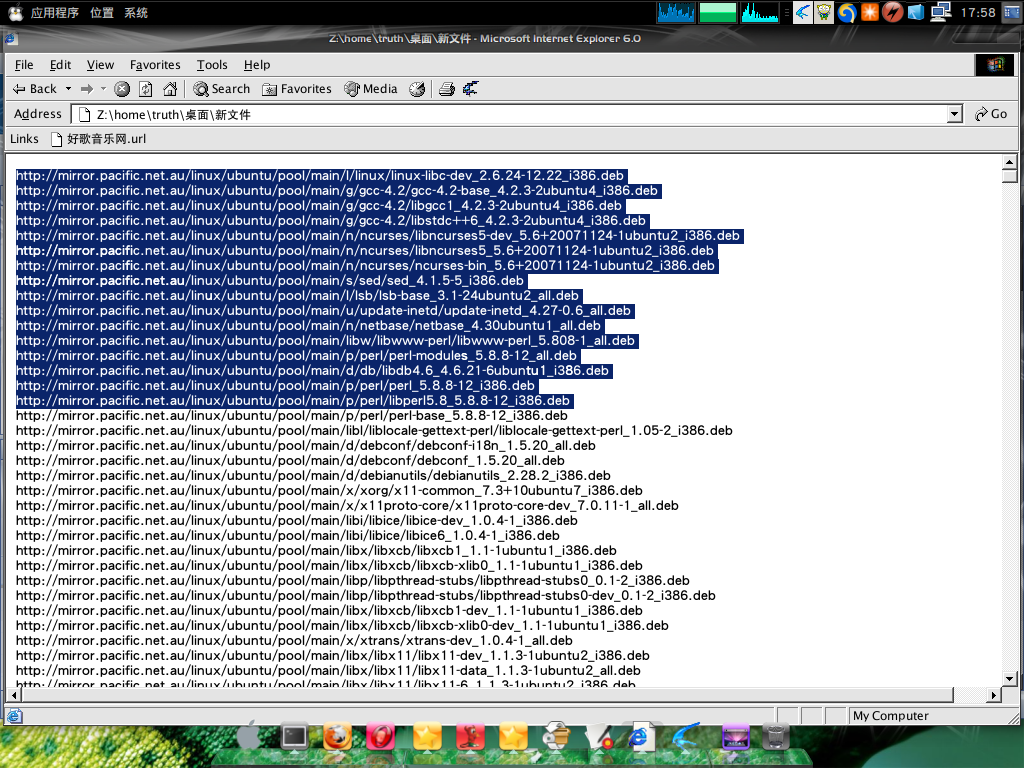Click the cartoon character tray icon
This screenshot has width=1024, height=768.
coord(824,12)
